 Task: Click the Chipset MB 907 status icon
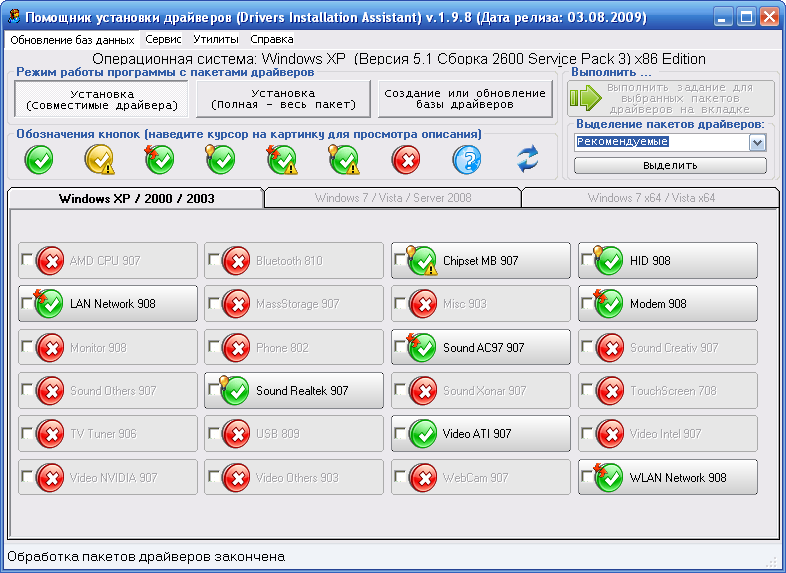pyautogui.click(x=422, y=261)
